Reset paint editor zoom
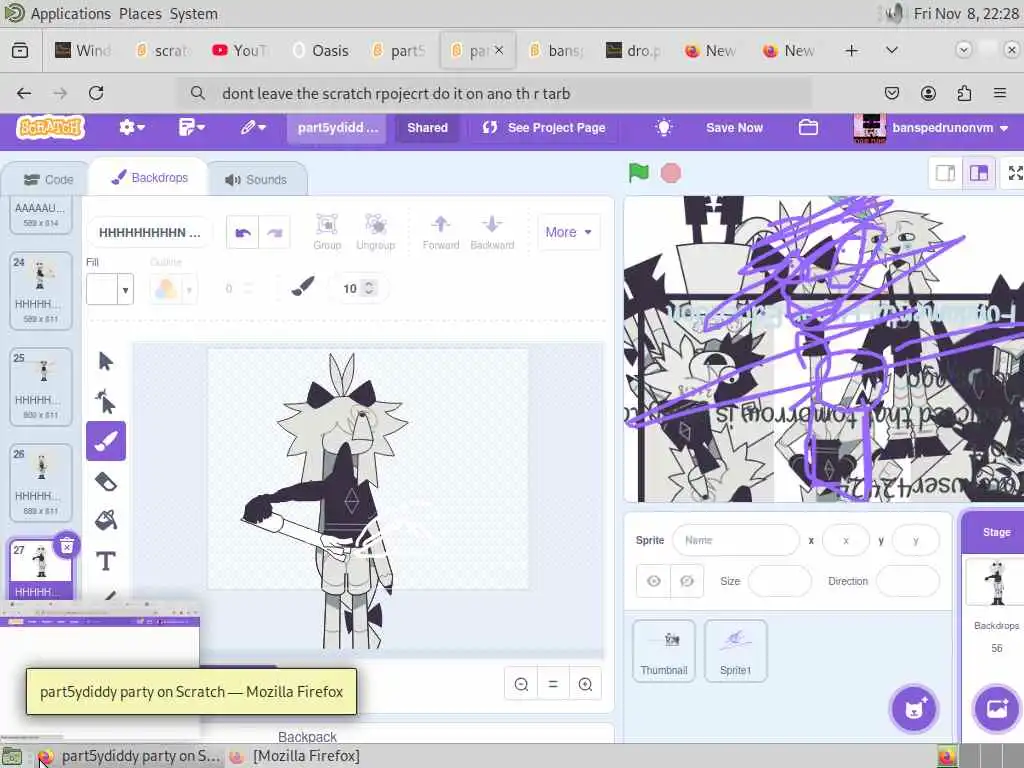The width and height of the screenshot is (1024, 768). click(553, 684)
